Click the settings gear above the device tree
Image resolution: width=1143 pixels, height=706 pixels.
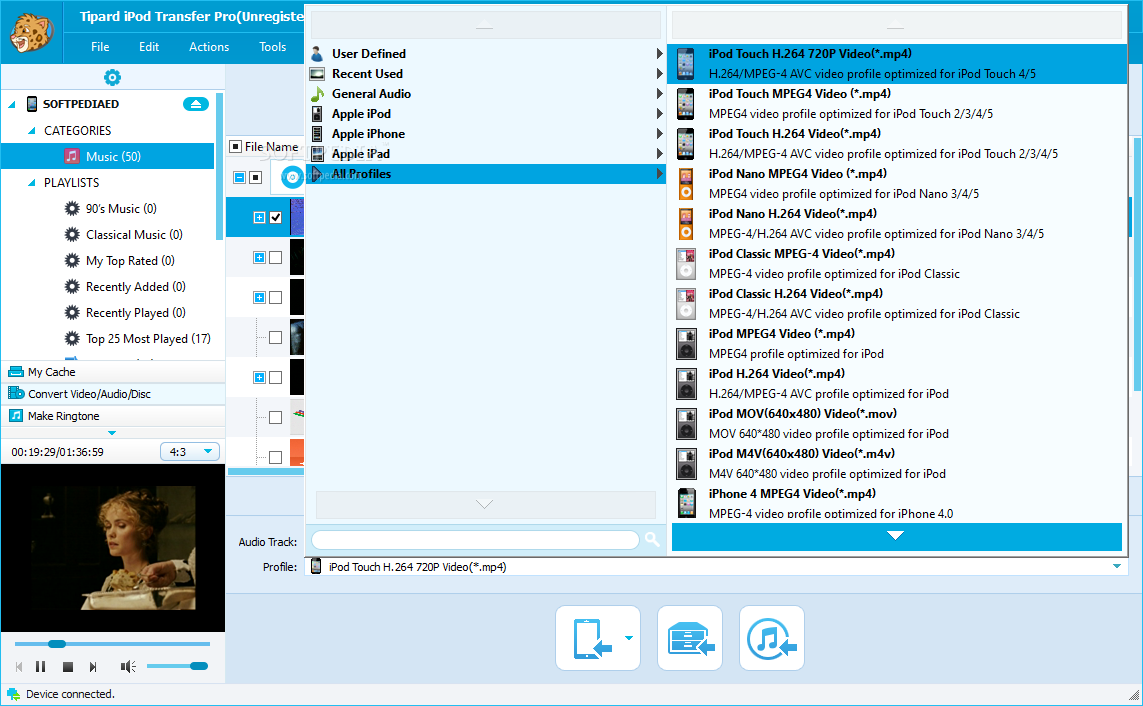coord(112,77)
